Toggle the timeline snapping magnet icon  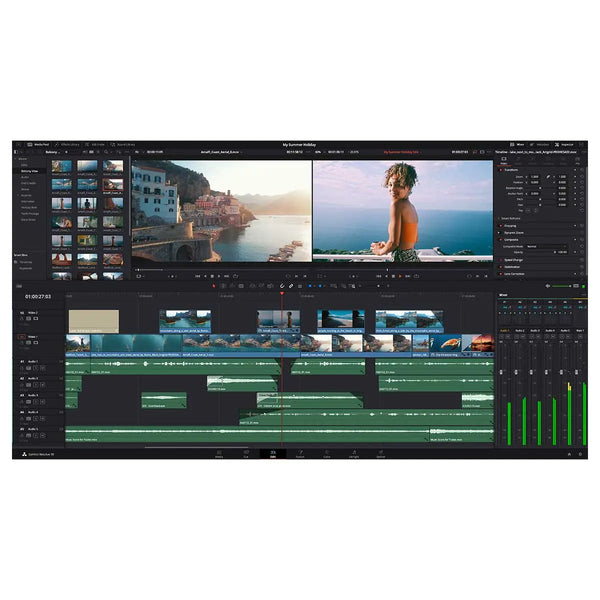282,286
